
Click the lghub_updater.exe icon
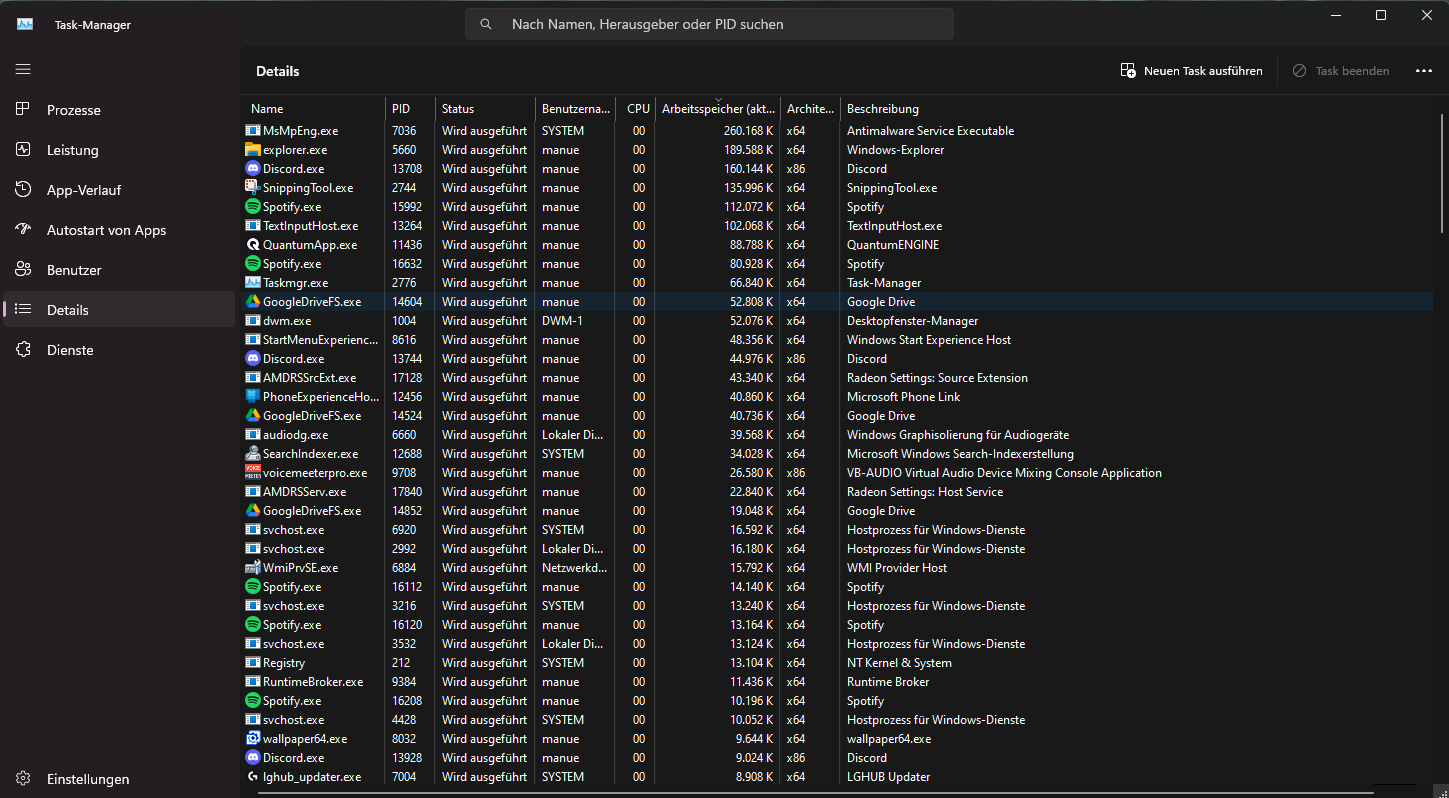pos(253,777)
